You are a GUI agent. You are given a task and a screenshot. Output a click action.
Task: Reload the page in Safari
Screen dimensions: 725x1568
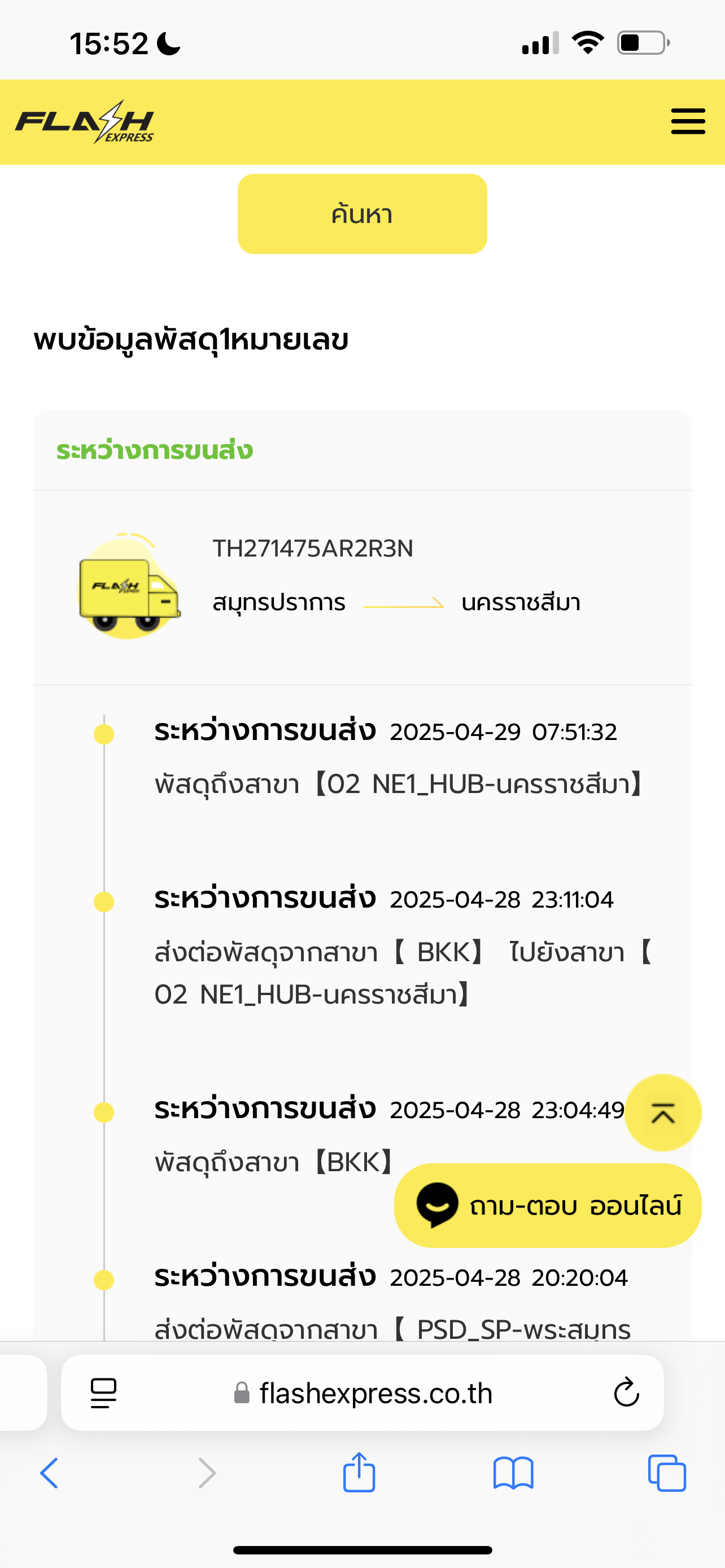click(x=626, y=1392)
